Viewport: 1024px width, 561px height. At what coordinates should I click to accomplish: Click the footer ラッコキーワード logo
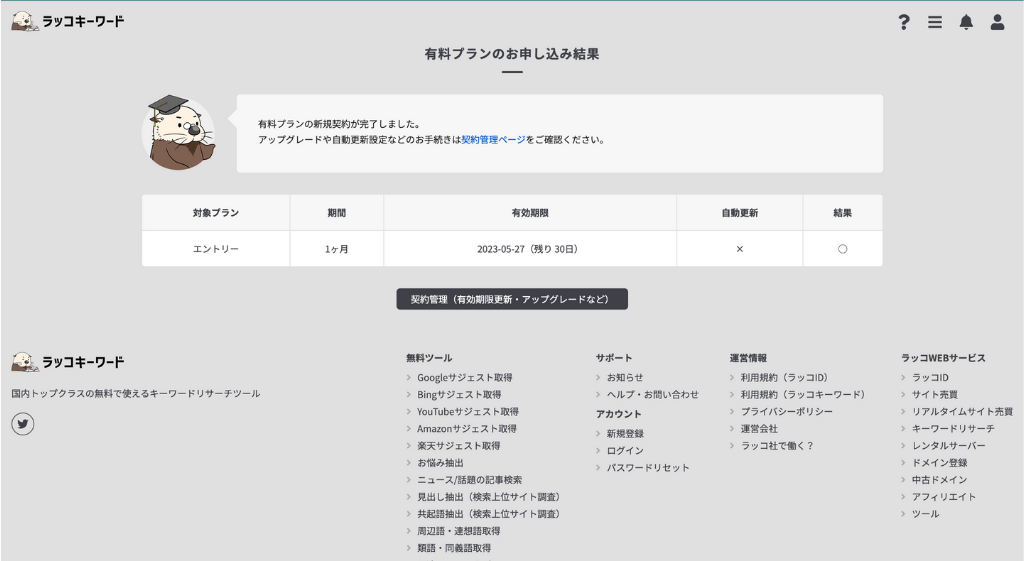coord(68,361)
